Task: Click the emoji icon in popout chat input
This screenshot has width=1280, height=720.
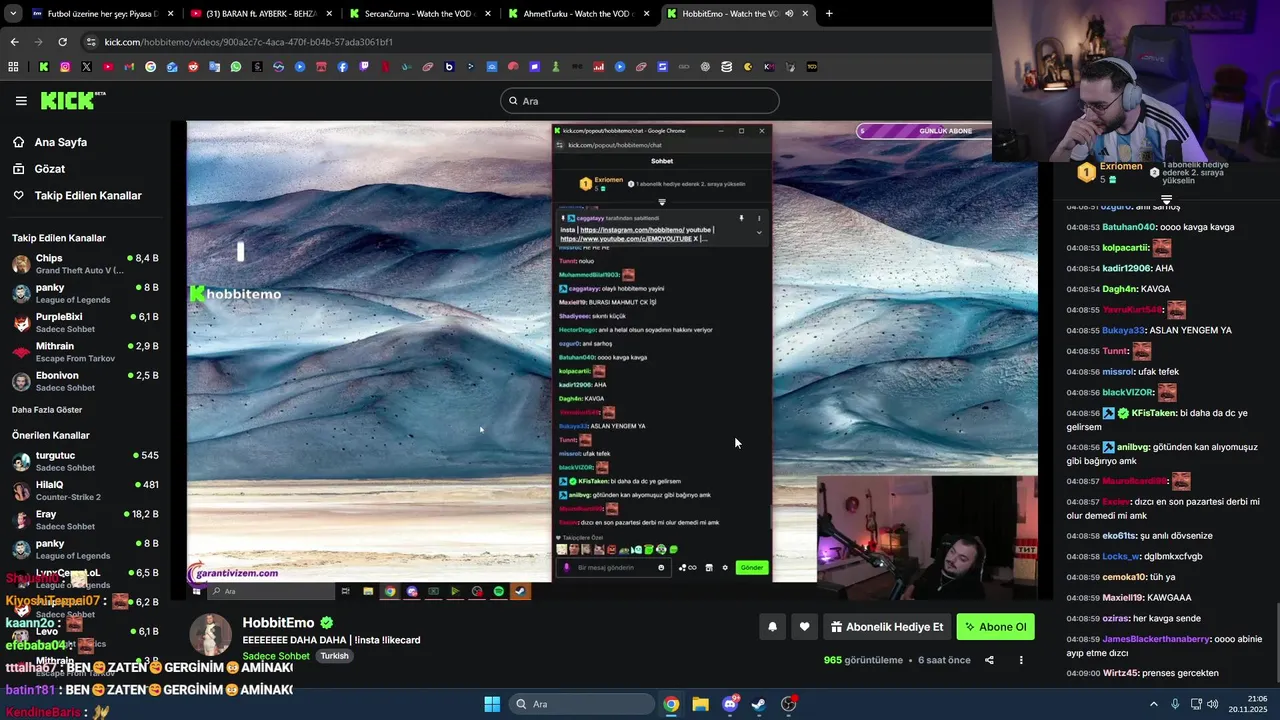Action: click(661, 568)
